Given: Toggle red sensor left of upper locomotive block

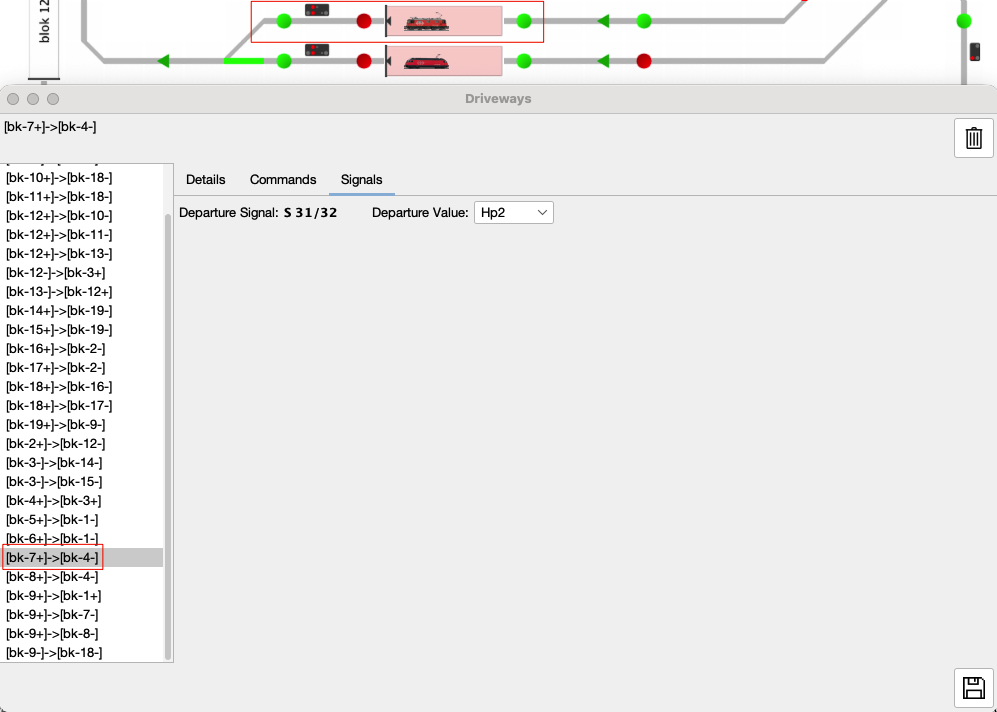Looking at the screenshot, I should pyautogui.click(x=364, y=21).
